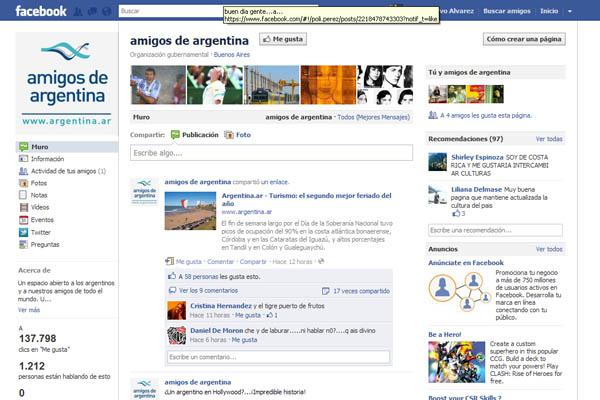600x400 pixels.
Task: Open Videos in left sidebar
Action: click(x=40, y=207)
